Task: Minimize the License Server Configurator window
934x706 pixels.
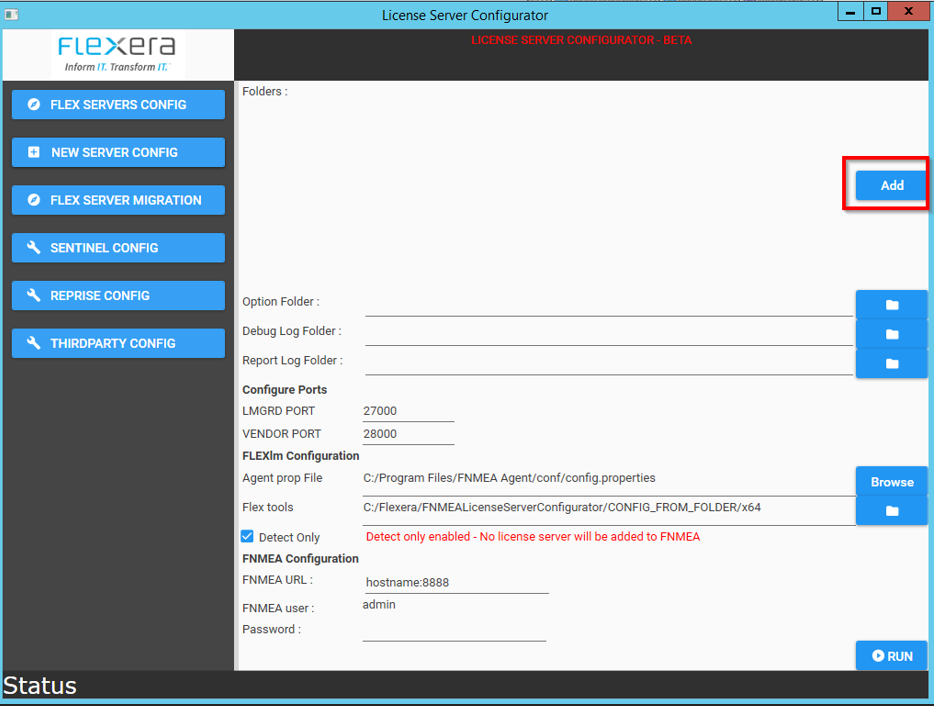Action: 850,11
